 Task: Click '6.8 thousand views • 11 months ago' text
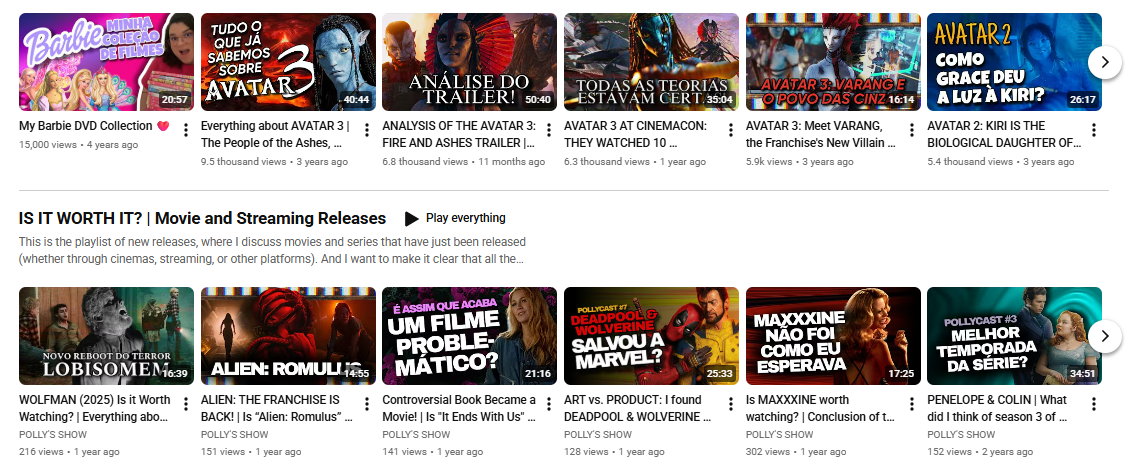pos(464,162)
